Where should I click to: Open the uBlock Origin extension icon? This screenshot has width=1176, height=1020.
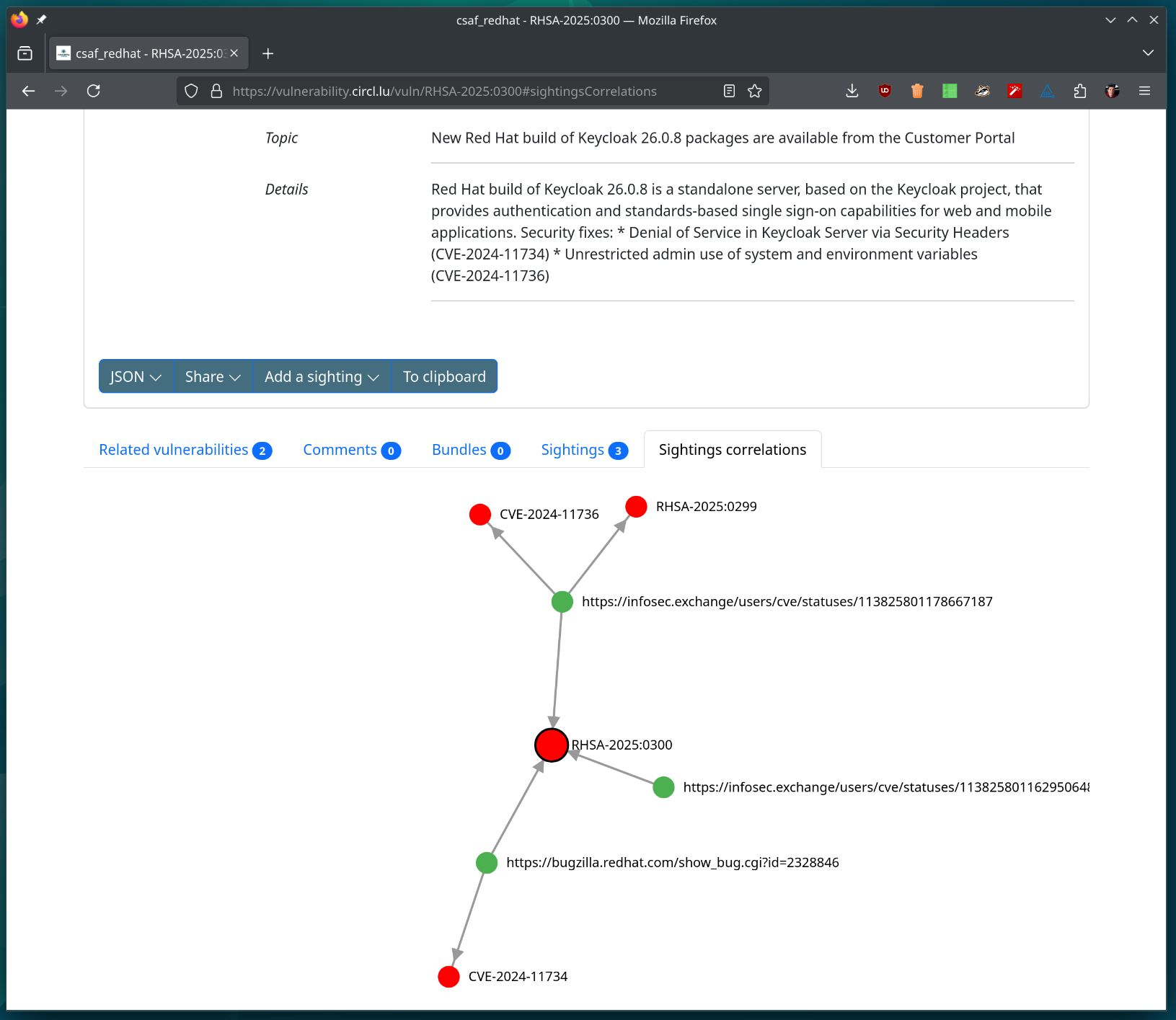pyautogui.click(x=885, y=91)
